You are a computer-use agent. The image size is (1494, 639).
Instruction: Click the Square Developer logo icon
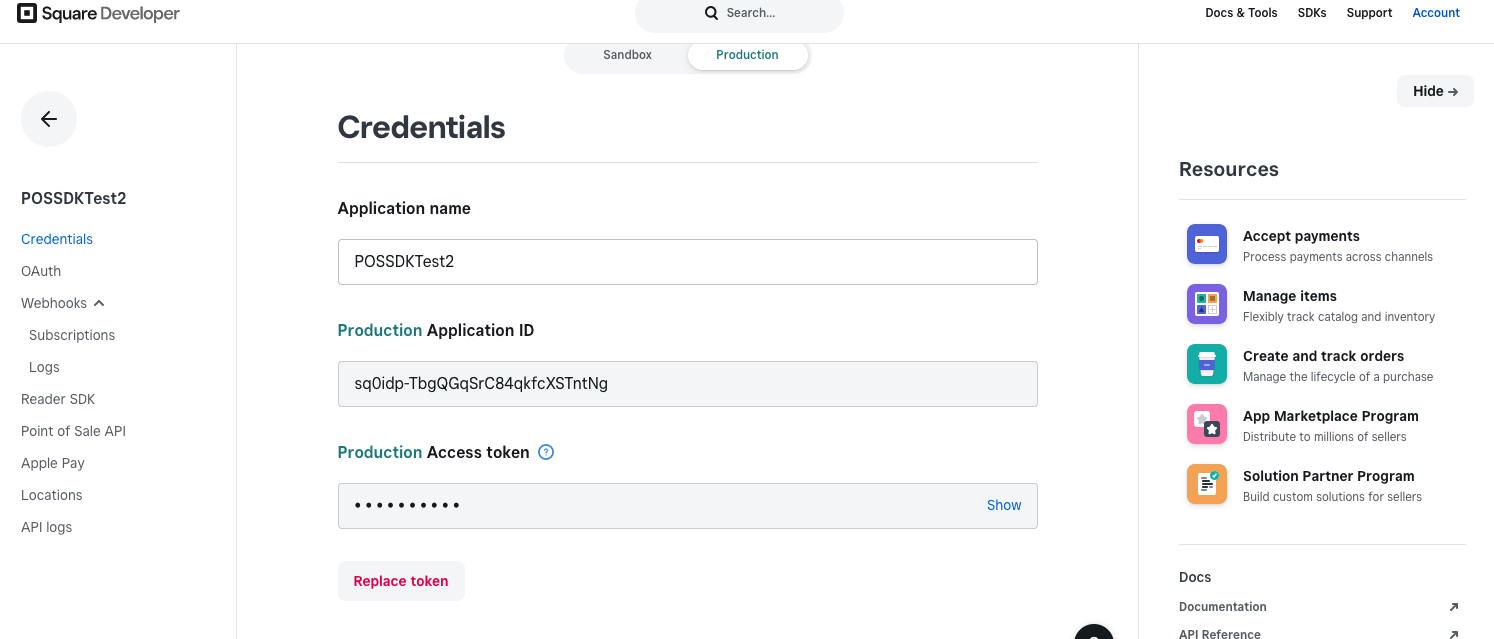click(27, 13)
